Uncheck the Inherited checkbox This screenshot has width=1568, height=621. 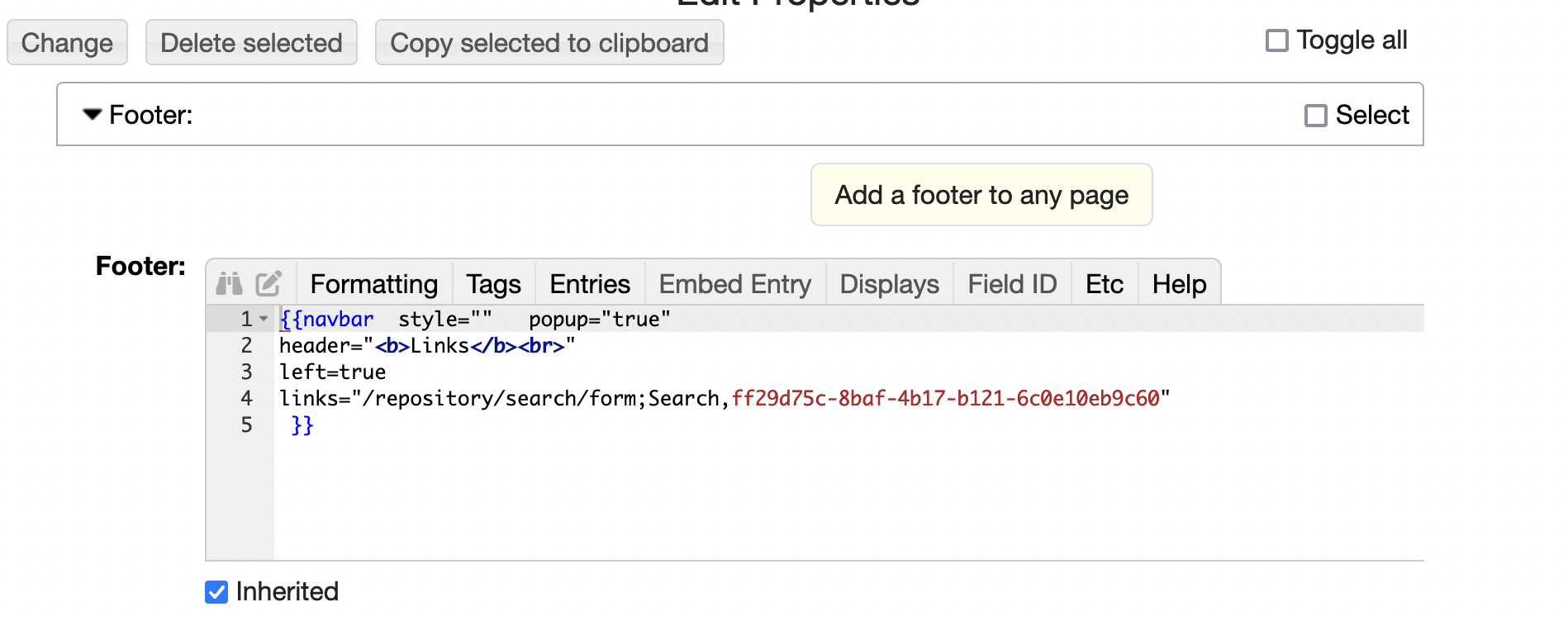pos(216,592)
